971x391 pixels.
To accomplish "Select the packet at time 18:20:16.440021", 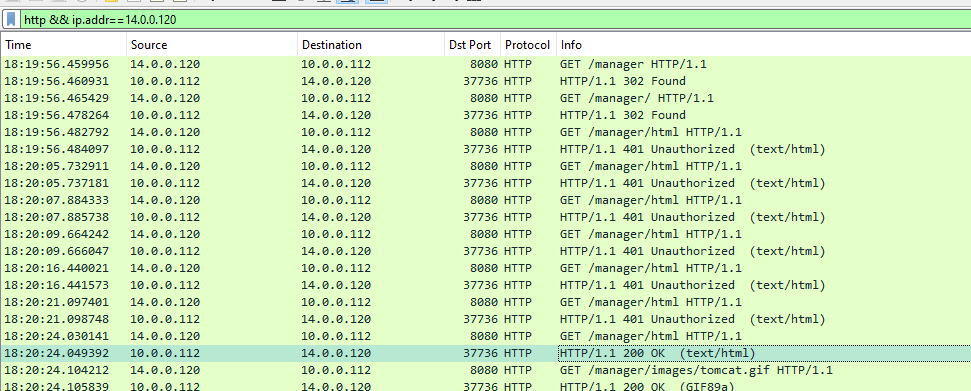I will coord(486,268).
